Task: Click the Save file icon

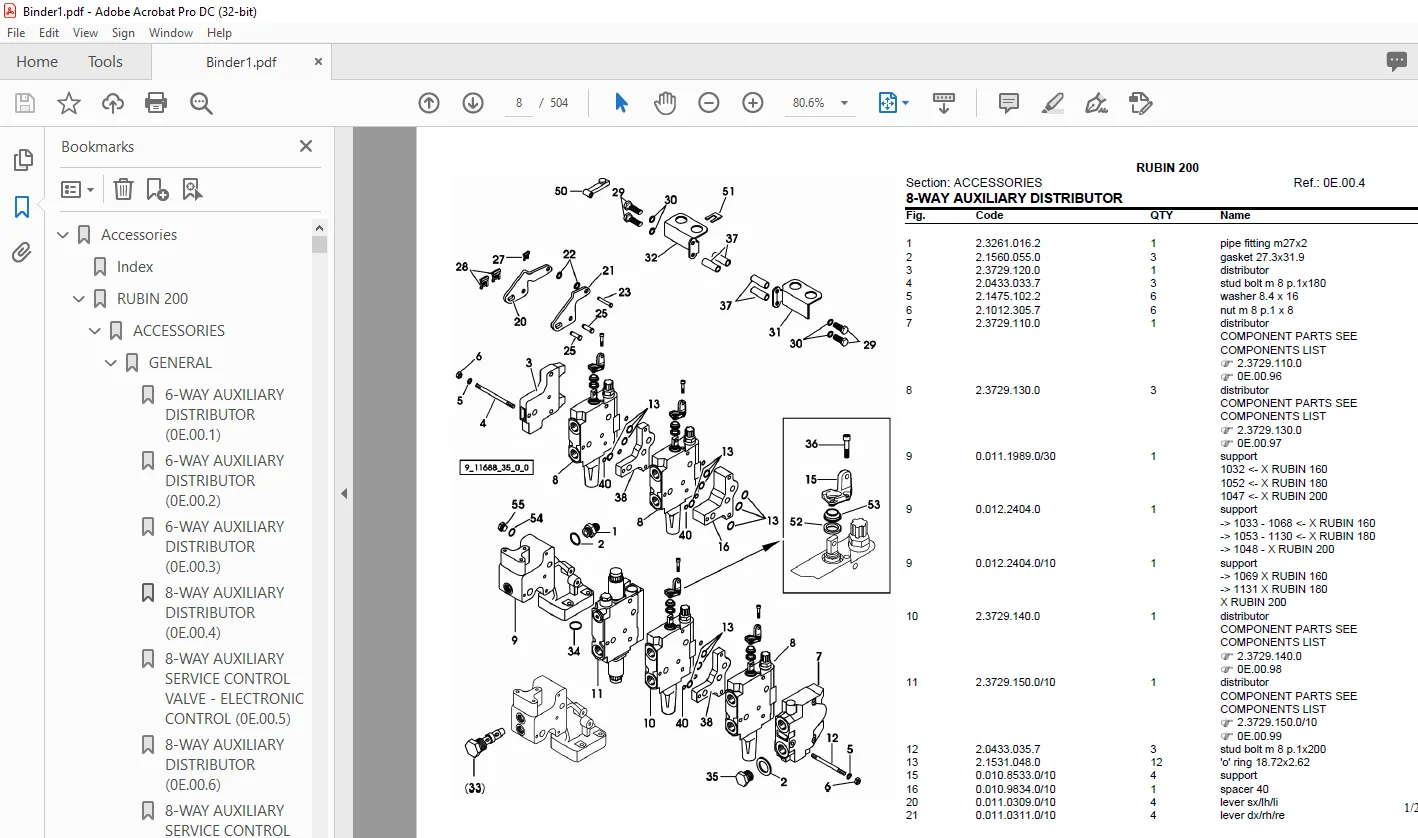Action: (x=25, y=103)
